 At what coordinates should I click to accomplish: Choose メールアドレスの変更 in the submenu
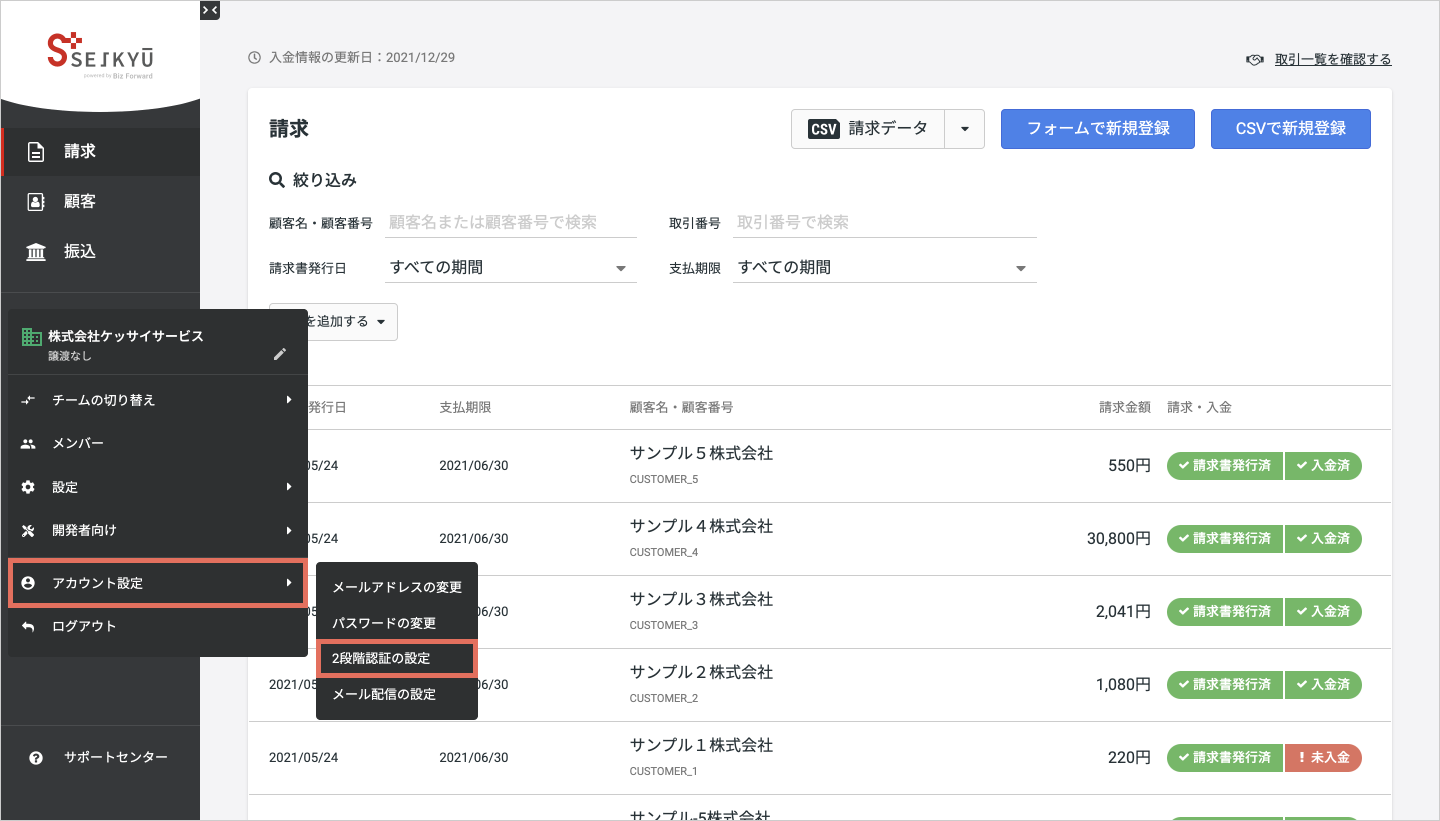click(396, 587)
